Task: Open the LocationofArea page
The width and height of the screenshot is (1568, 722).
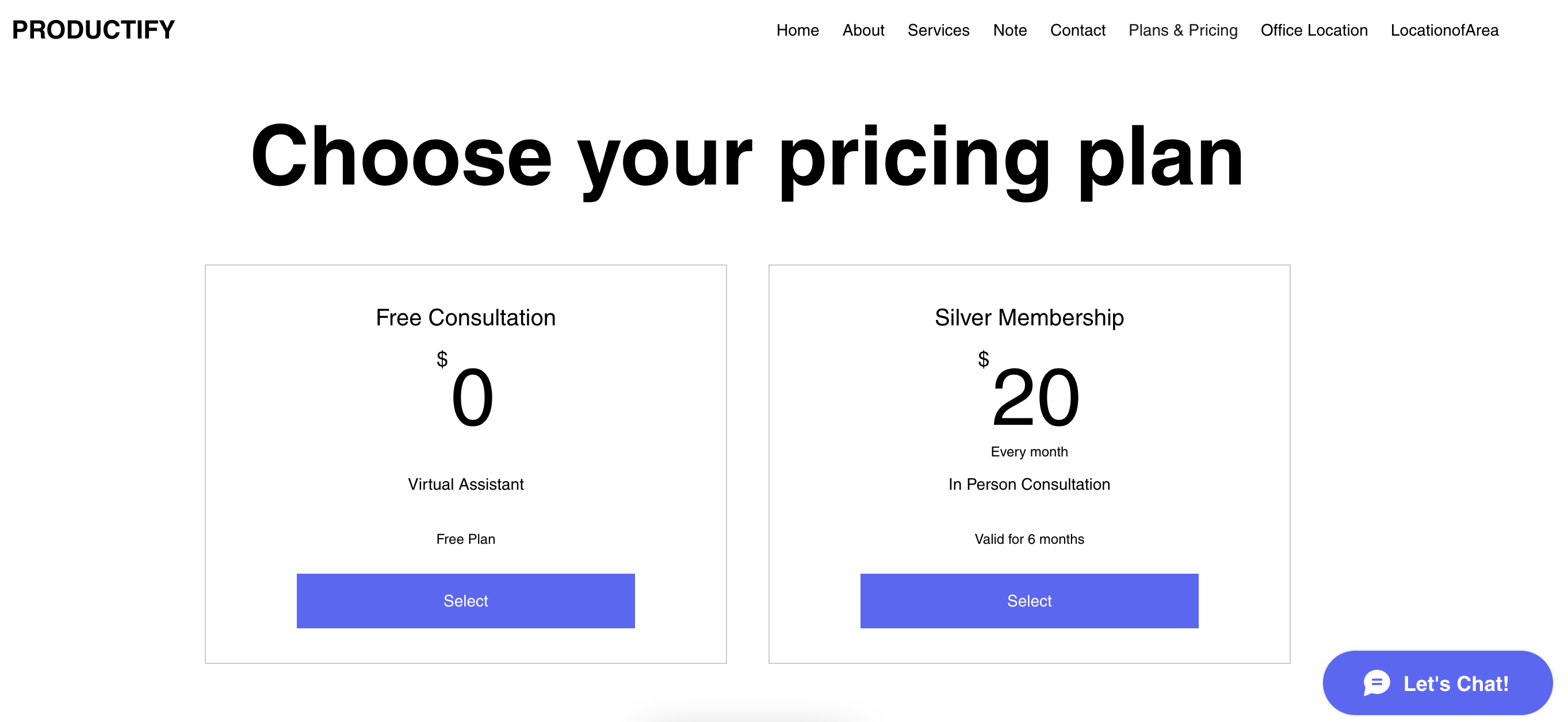Action: click(x=1444, y=30)
